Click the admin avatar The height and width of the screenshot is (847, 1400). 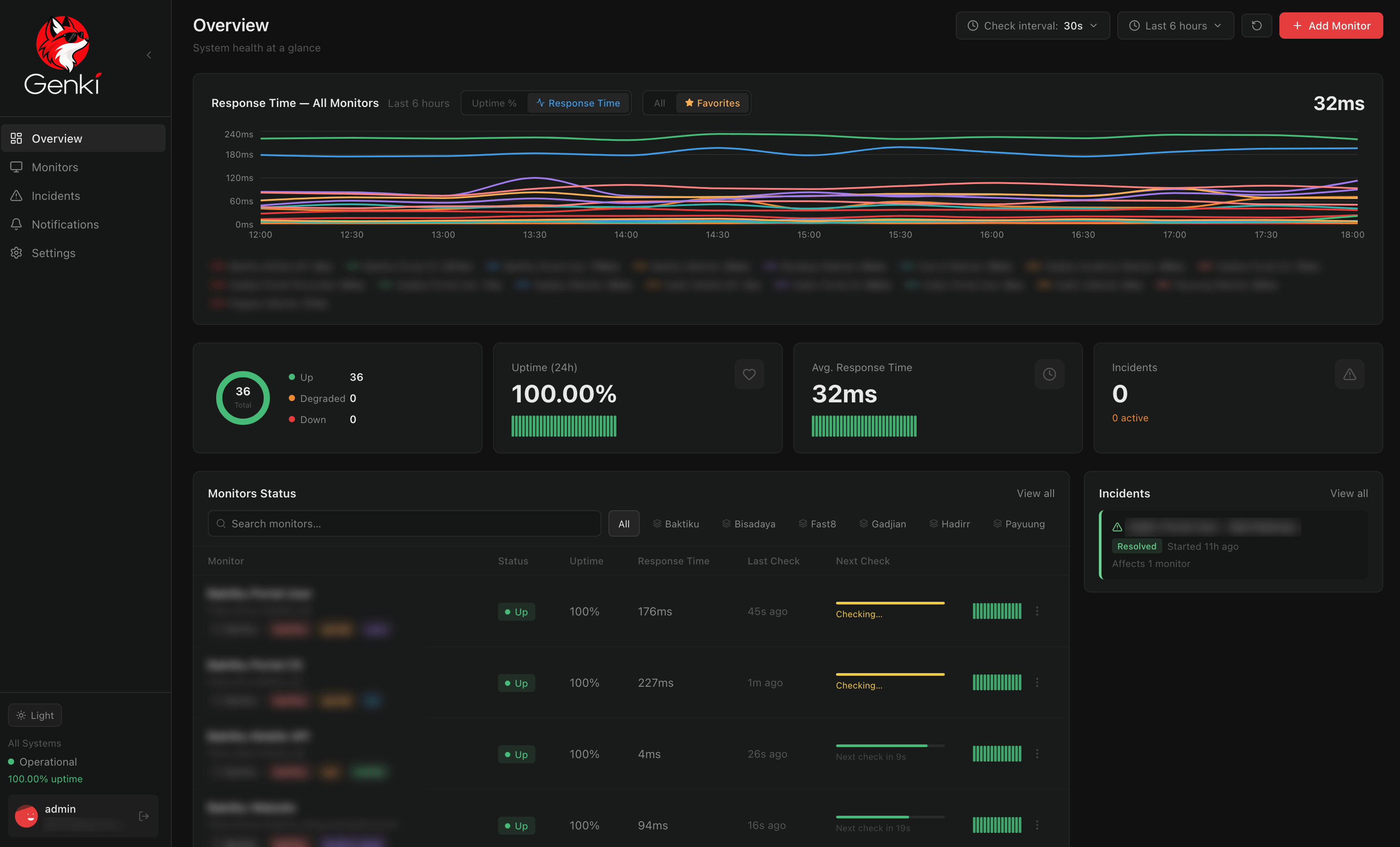[26, 816]
